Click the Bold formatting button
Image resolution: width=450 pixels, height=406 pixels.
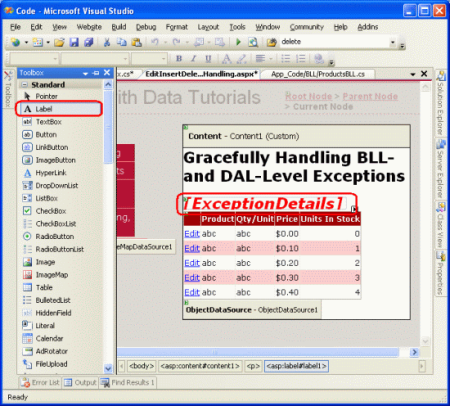(x=179, y=59)
